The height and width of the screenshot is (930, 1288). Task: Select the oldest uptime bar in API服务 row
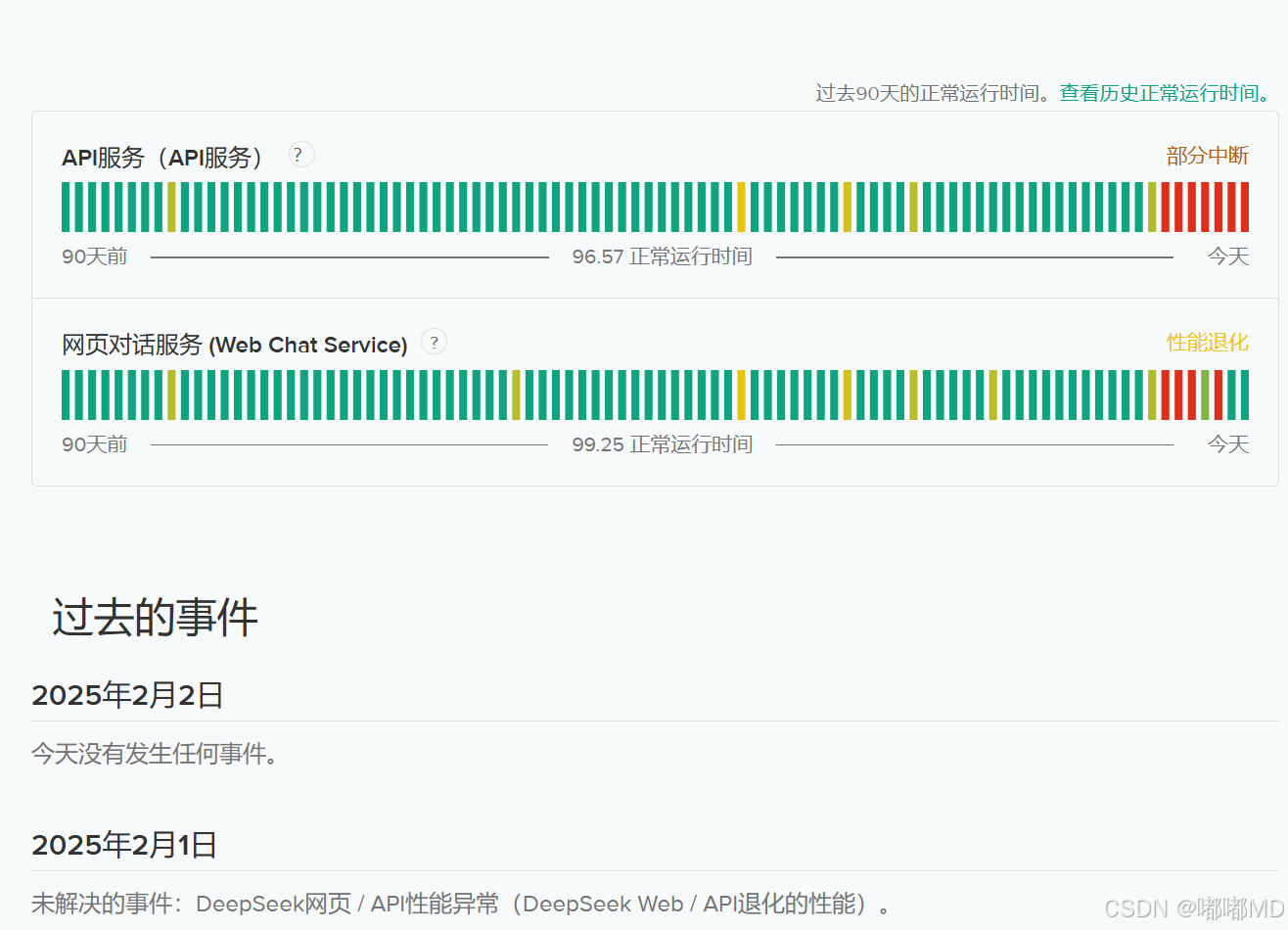point(67,208)
